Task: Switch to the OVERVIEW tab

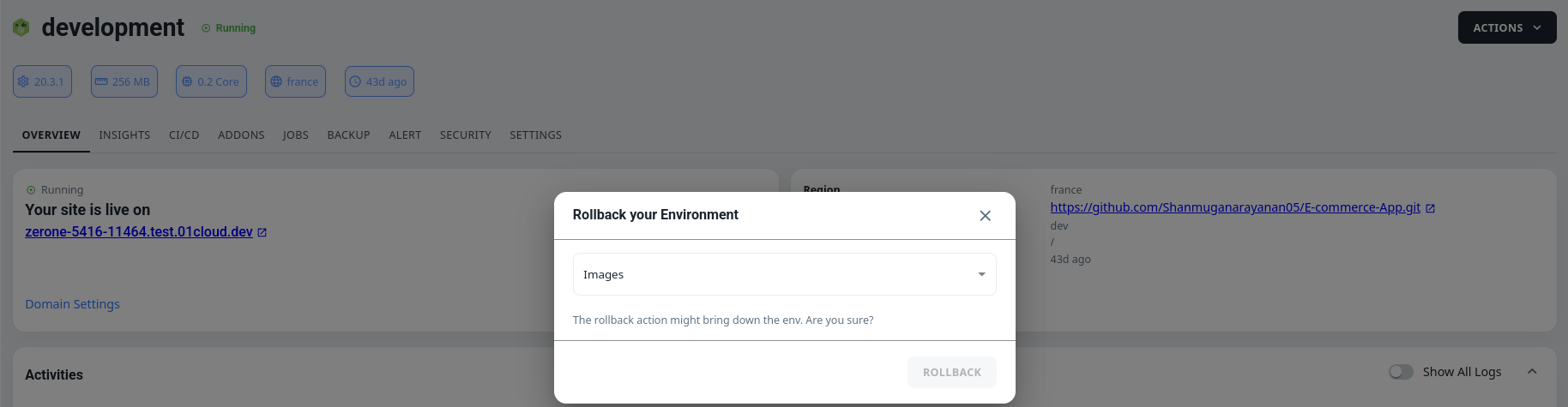Action: pos(51,135)
